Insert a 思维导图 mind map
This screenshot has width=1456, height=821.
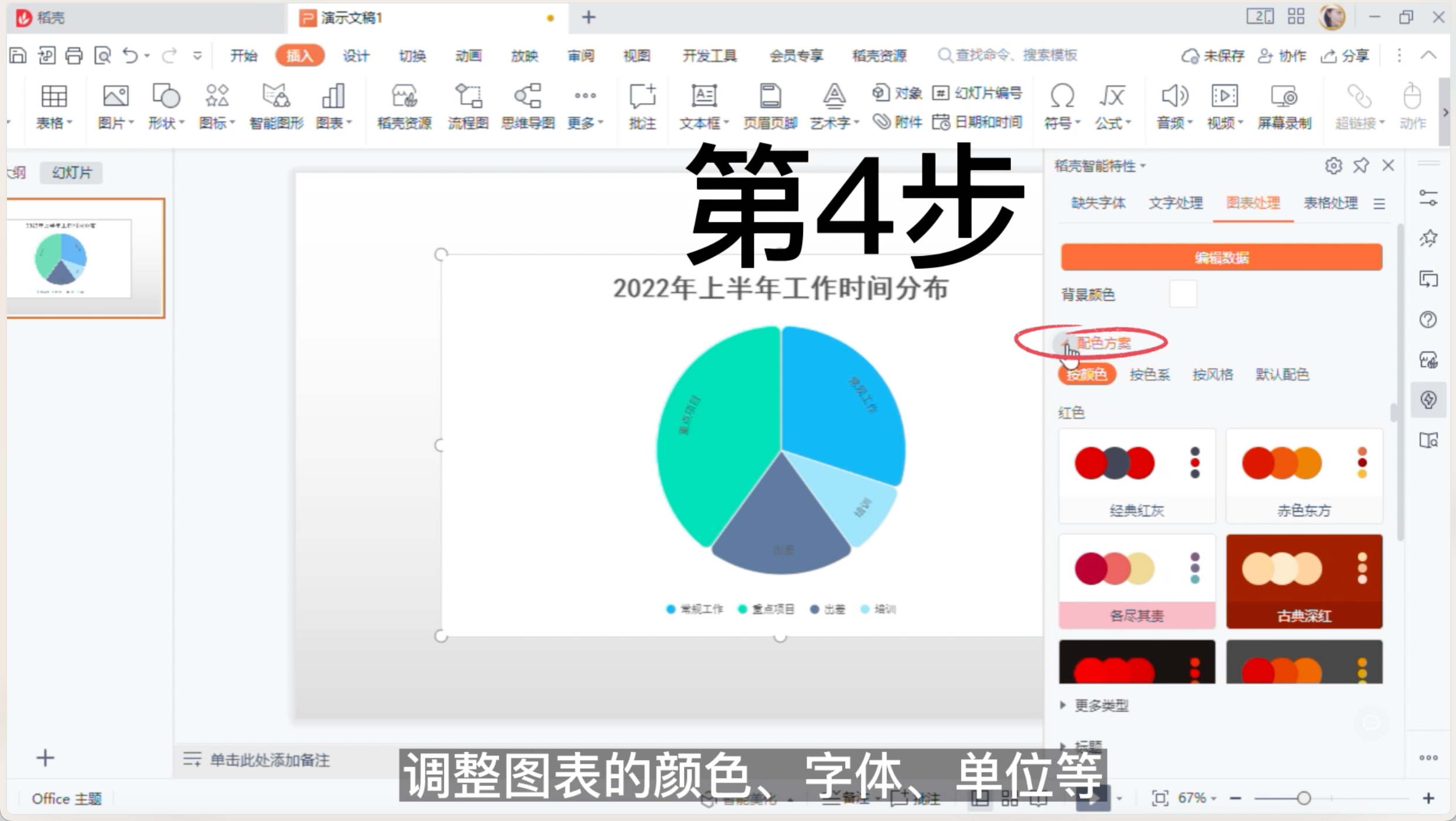[528, 107]
